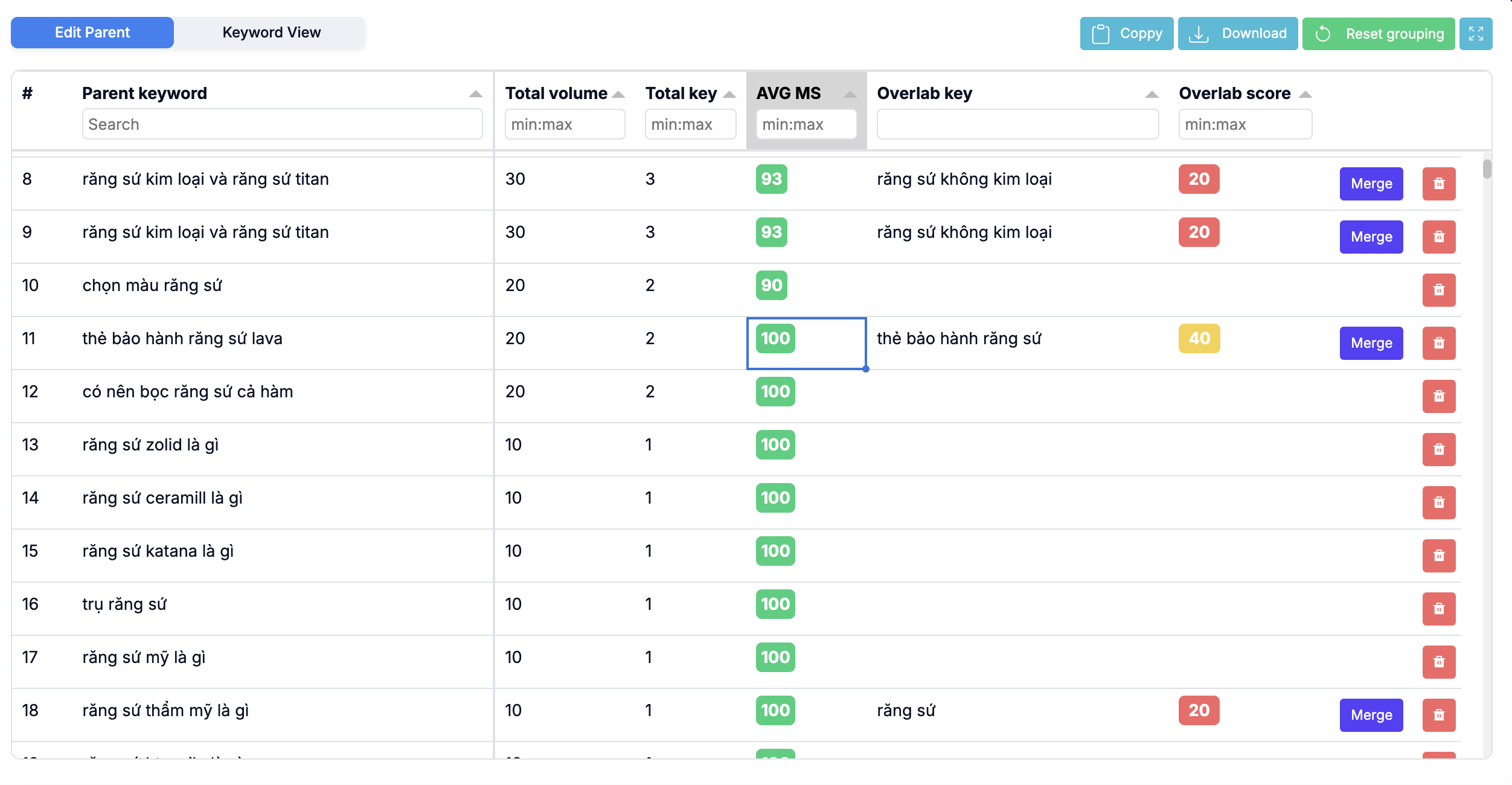Delete row 10 chọn màu răng sứ
This screenshot has width=1512, height=785.
click(1438, 290)
